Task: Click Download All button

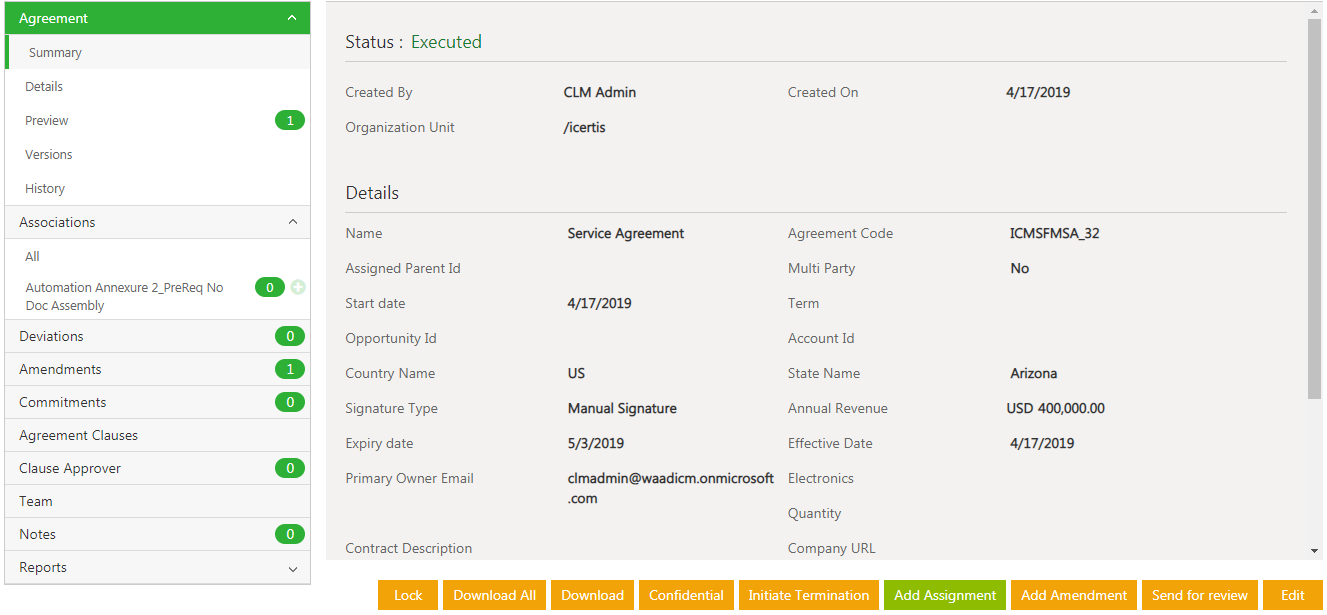Action: pos(495,595)
